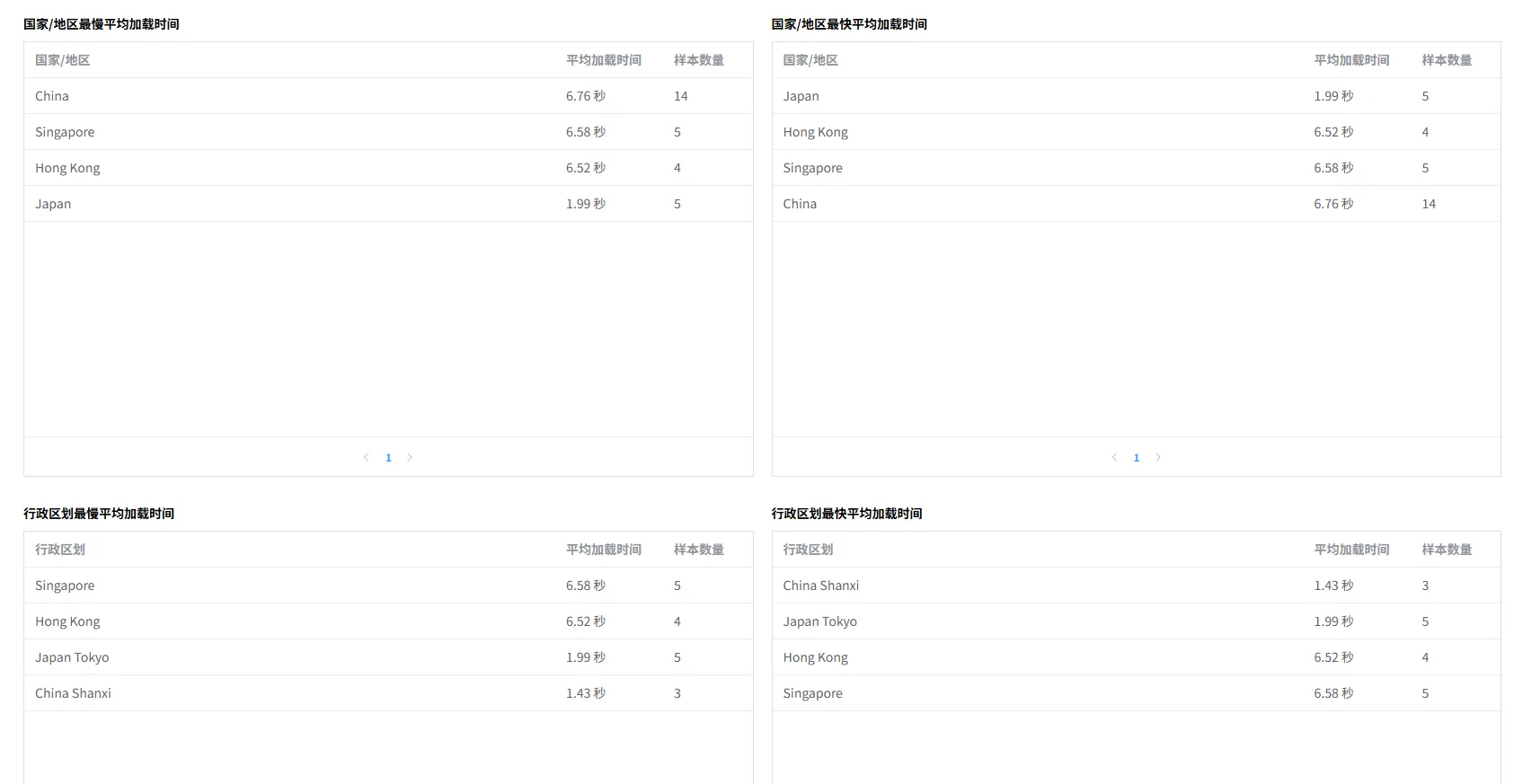Click 样本数量 header in 国家/地区最快 table
Screen dimensions: 1514x784
(1447, 60)
